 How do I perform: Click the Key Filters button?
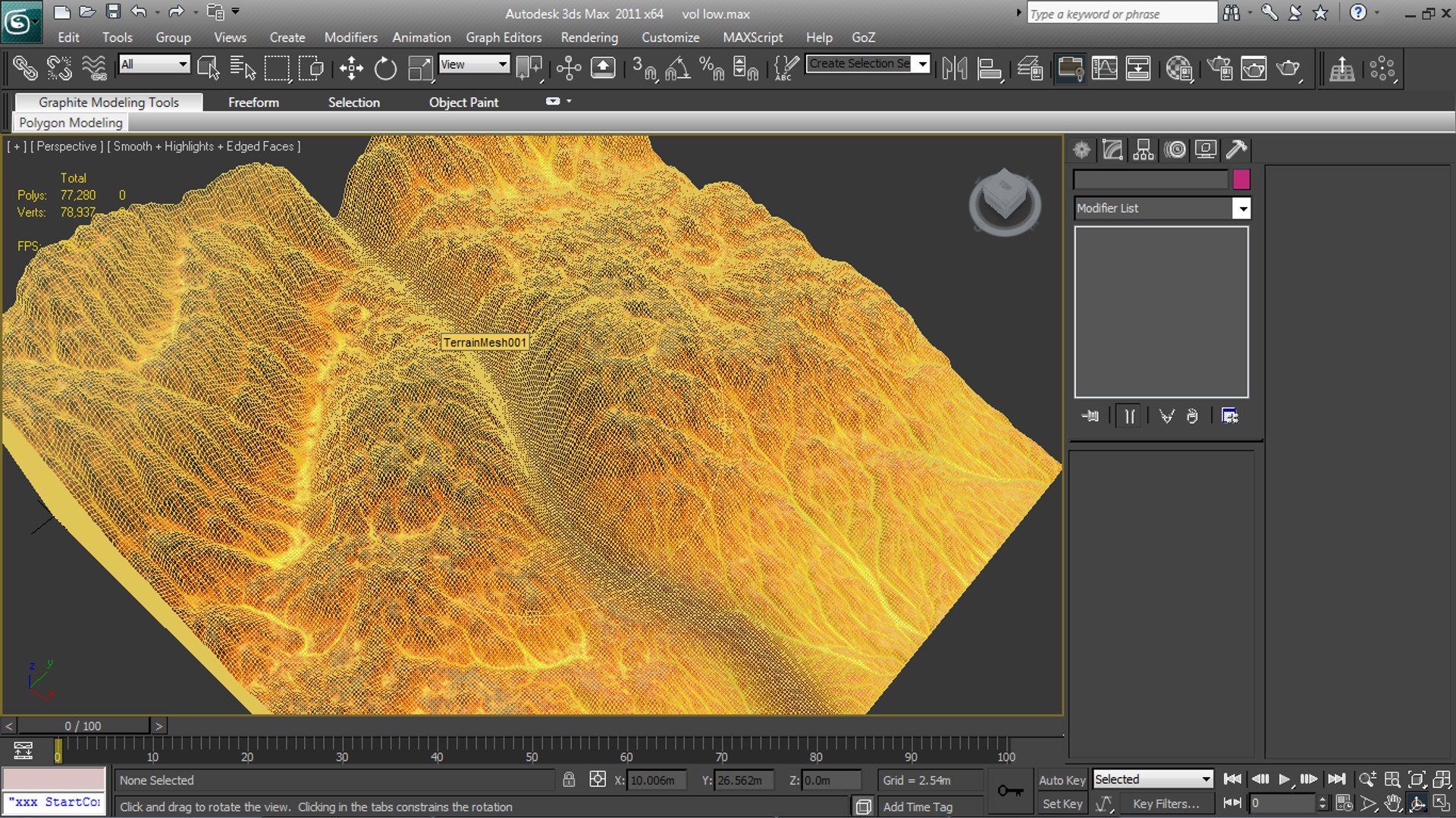point(1166,804)
